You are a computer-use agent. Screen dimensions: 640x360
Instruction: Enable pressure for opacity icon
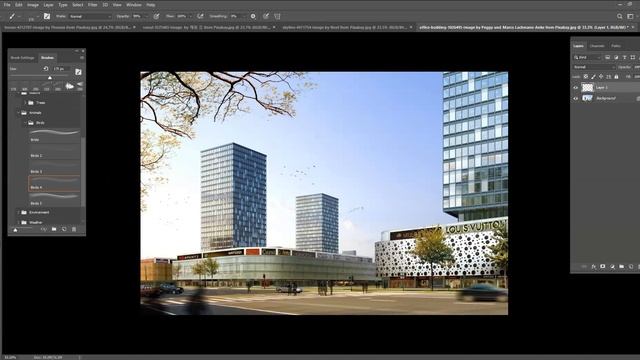pos(156,16)
